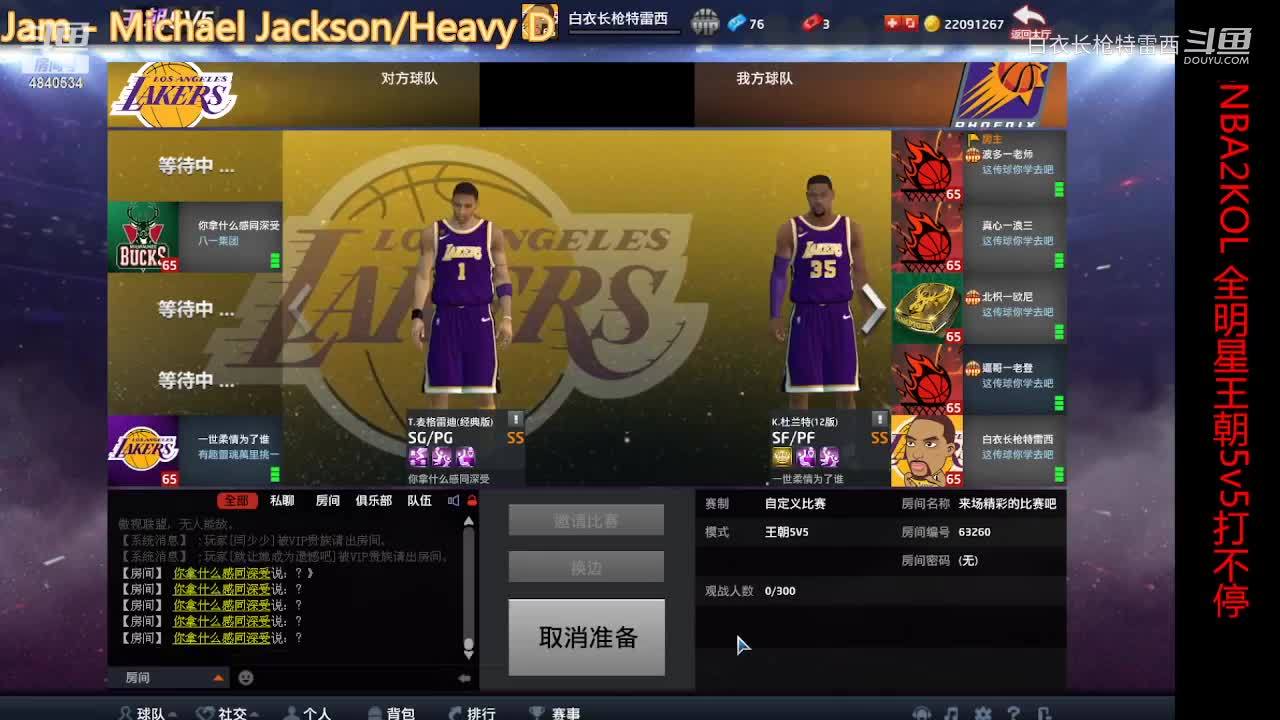Click flame basketball avatar of 真心一浪三
The image size is (1280, 720).
927,237
